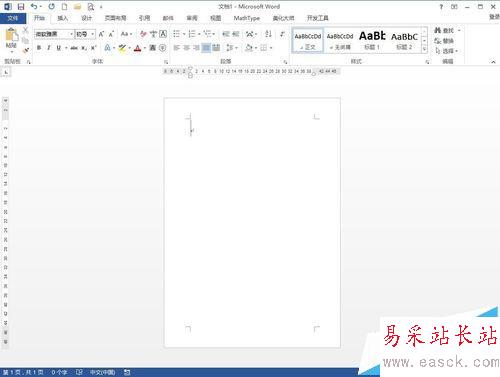Switch to the 插入 Insert tab
The height and width of the screenshot is (377, 500).
62,18
